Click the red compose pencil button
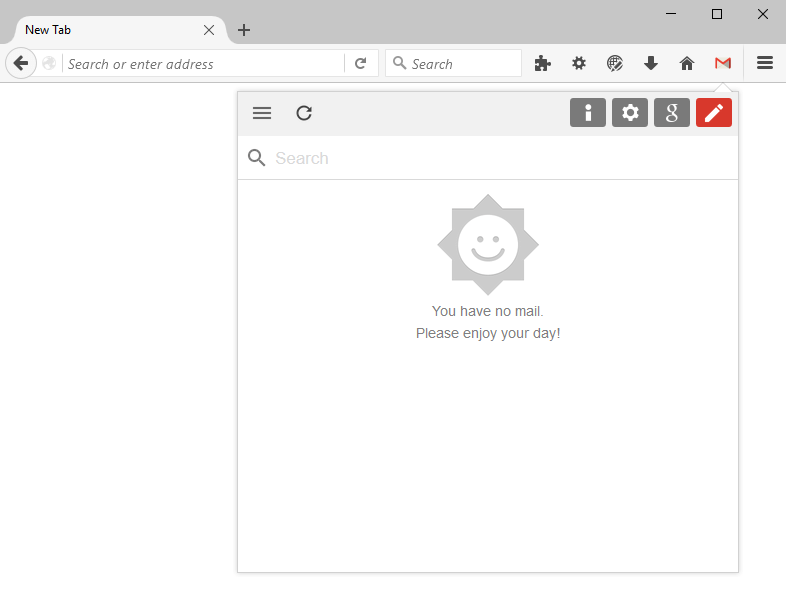This screenshot has height=610, width=786. (x=713, y=112)
